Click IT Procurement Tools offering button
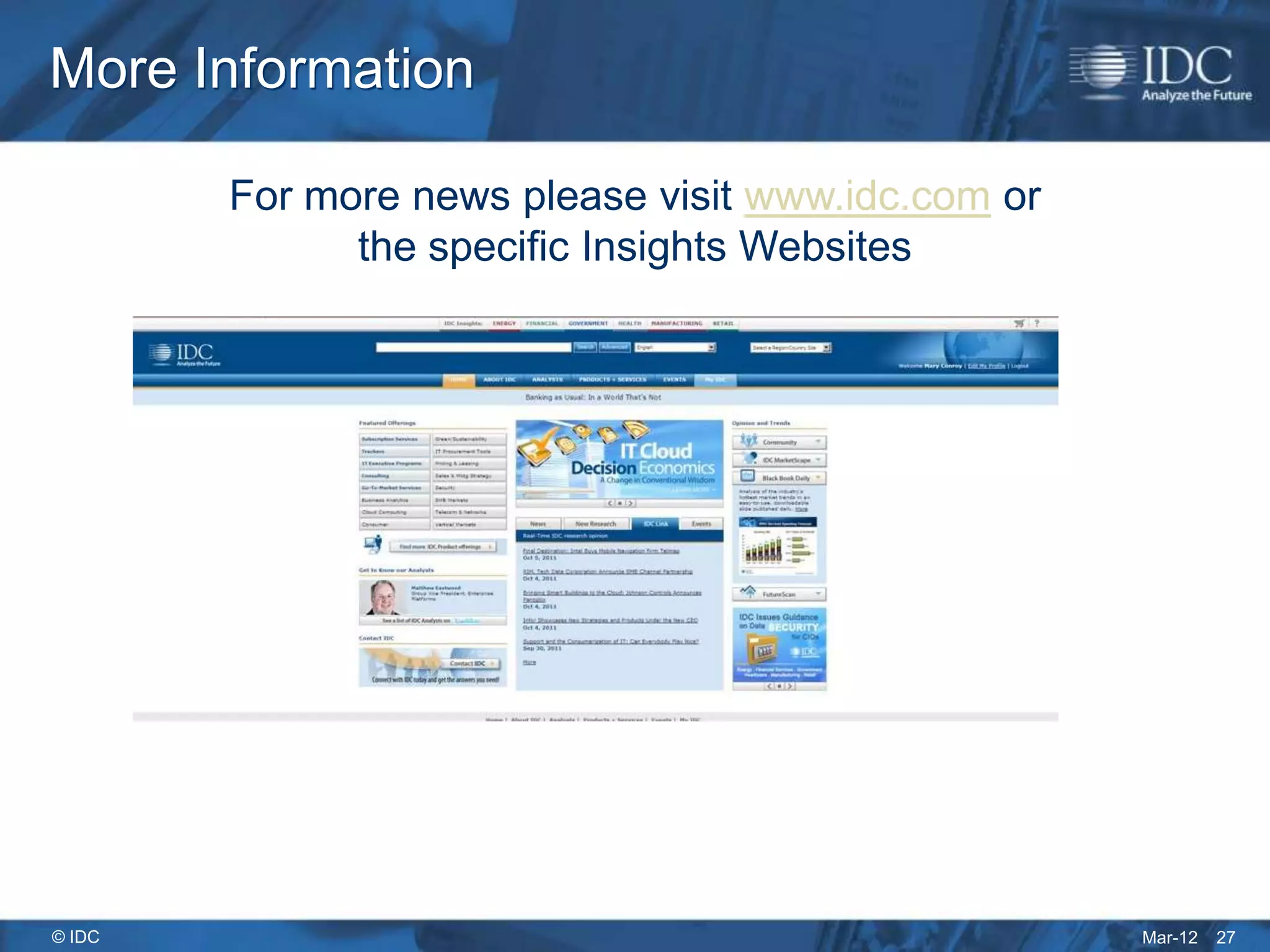This screenshot has height=952, width=1270. 469,452
